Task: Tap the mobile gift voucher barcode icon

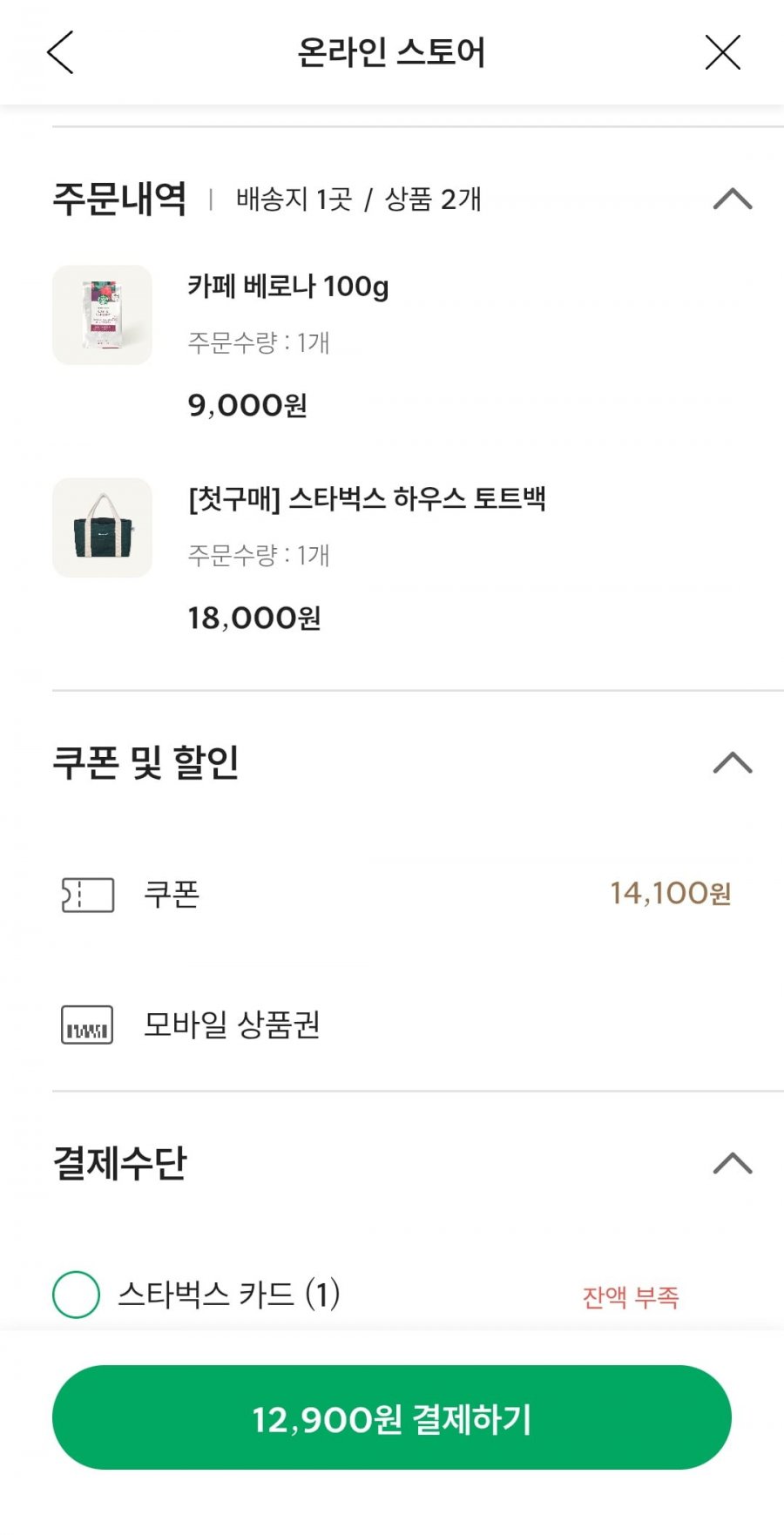Action: pyautogui.click(x=87, y=1024)
